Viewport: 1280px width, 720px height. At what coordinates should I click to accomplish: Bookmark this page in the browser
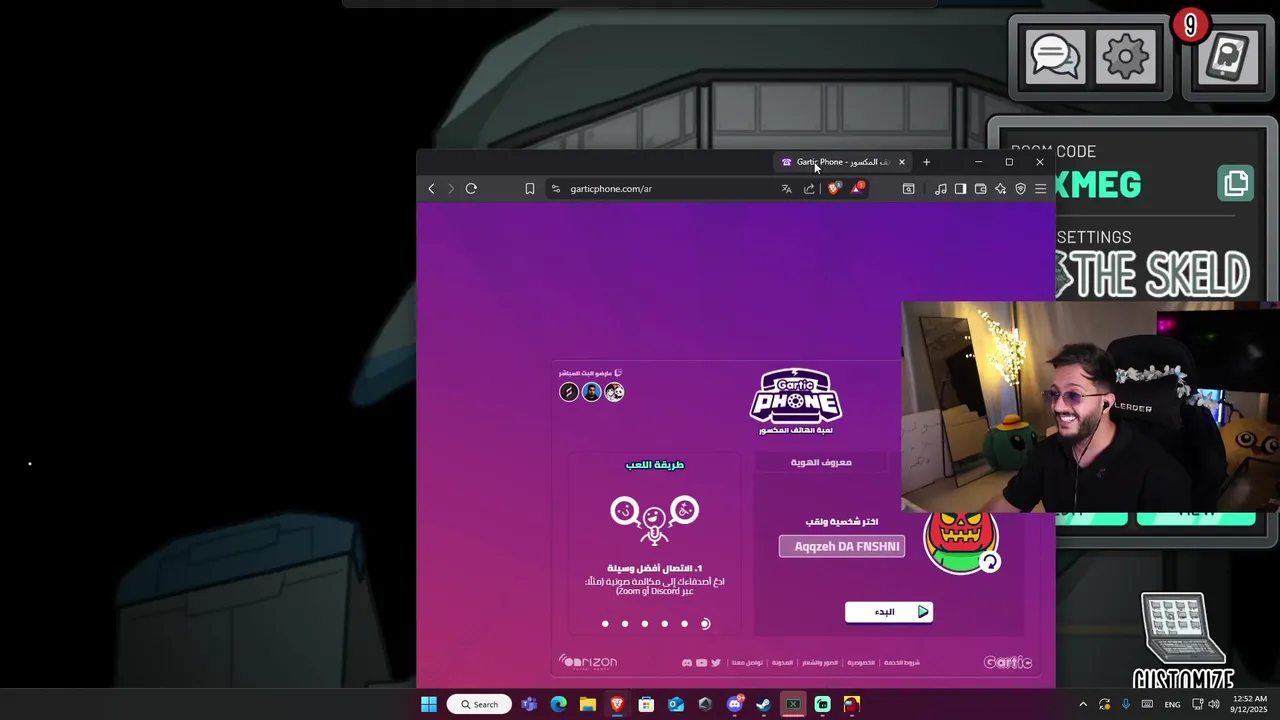[529, 188]
